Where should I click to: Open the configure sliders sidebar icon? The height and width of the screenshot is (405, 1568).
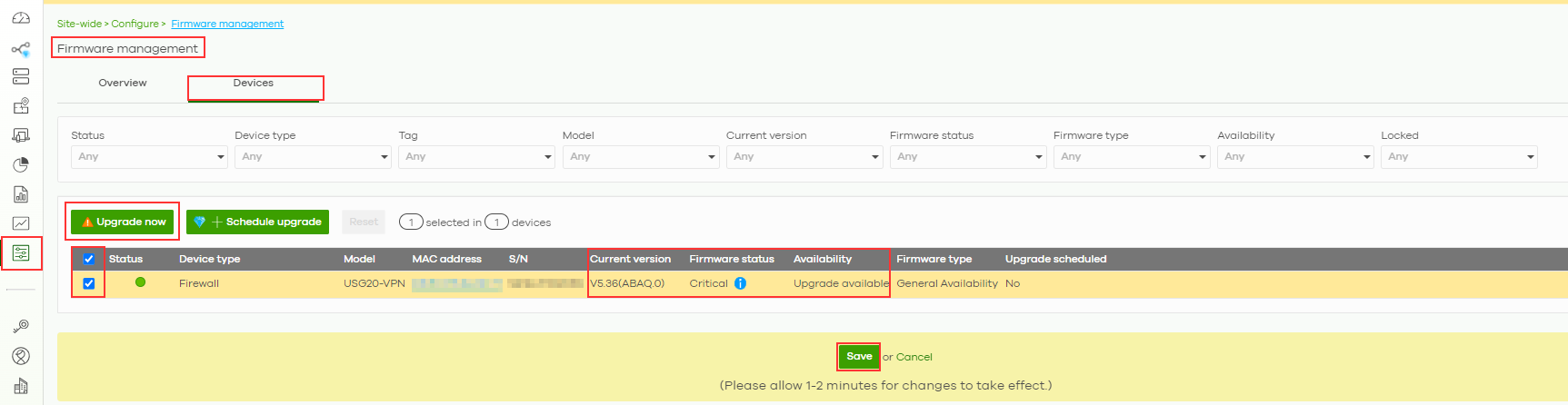(x=21, y=253)
